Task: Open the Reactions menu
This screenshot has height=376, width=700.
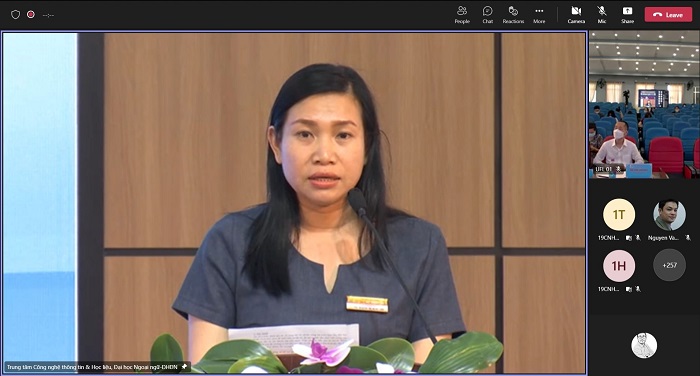Action: [x=513, y=14]
